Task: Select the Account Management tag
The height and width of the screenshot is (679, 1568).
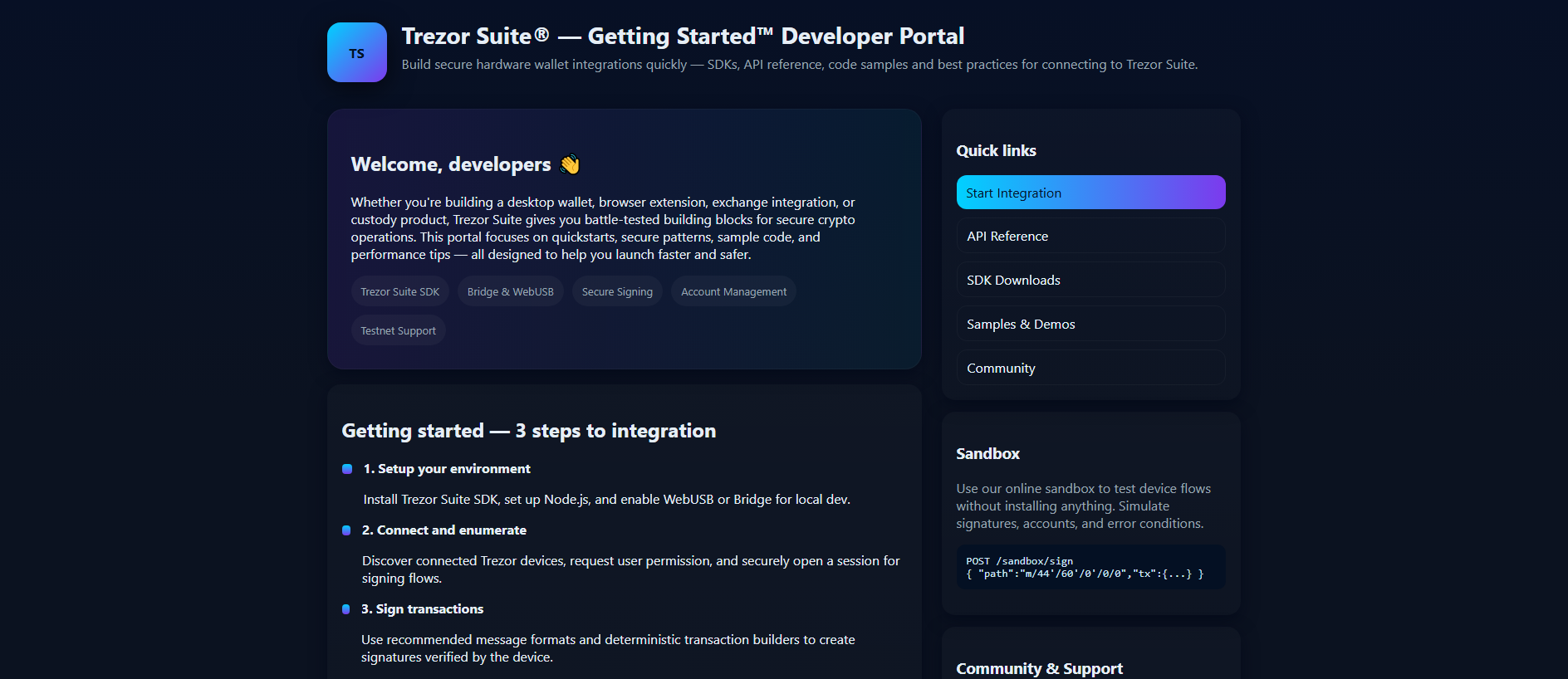Action: 734,291
